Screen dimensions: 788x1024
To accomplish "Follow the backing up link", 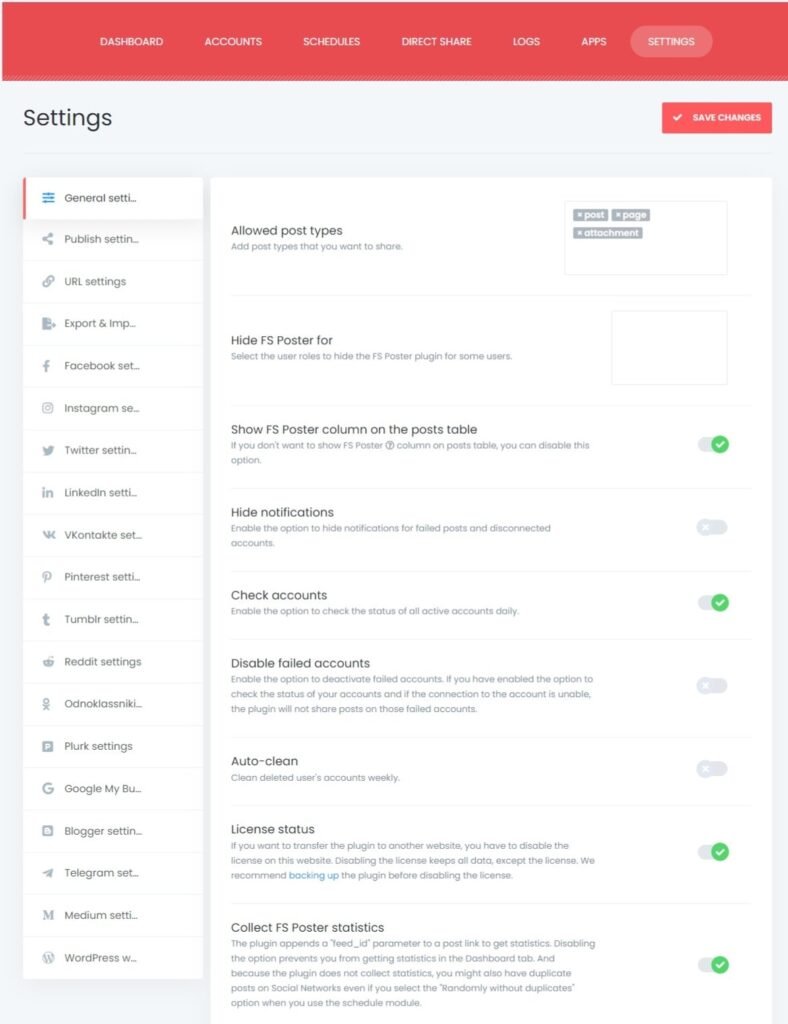I will tap(313, 875).
